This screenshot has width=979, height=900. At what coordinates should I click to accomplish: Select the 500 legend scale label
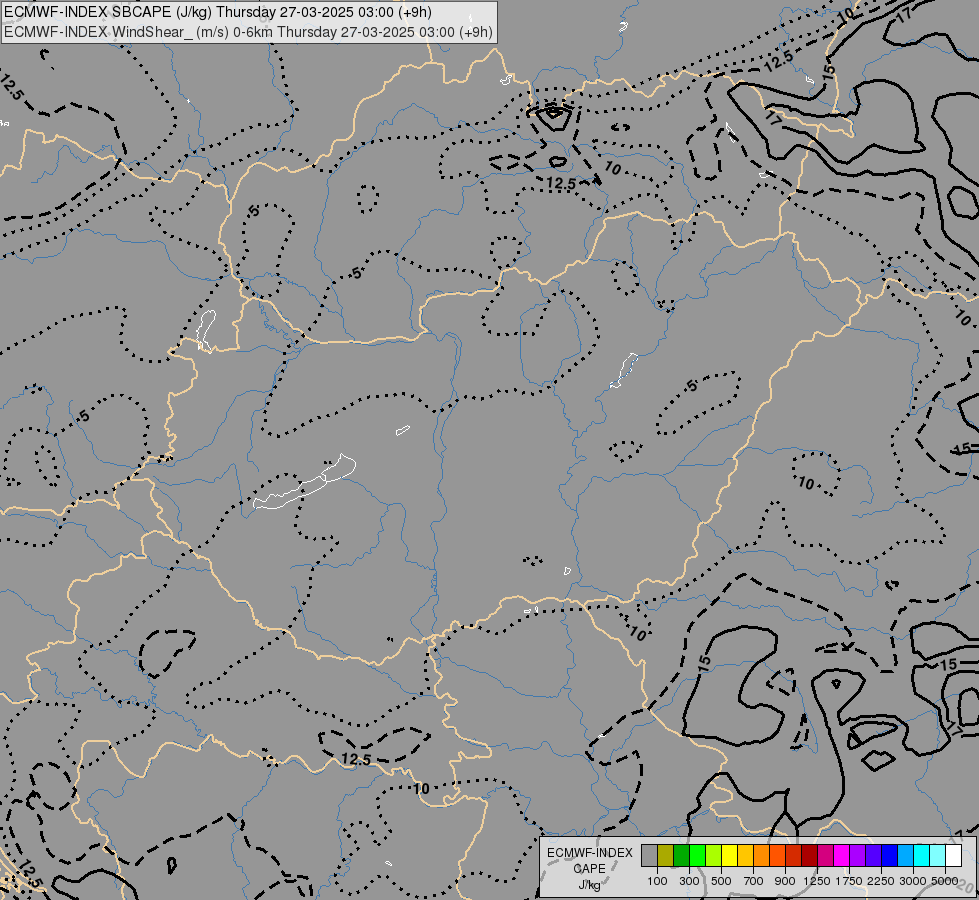(x=721, y=881)
